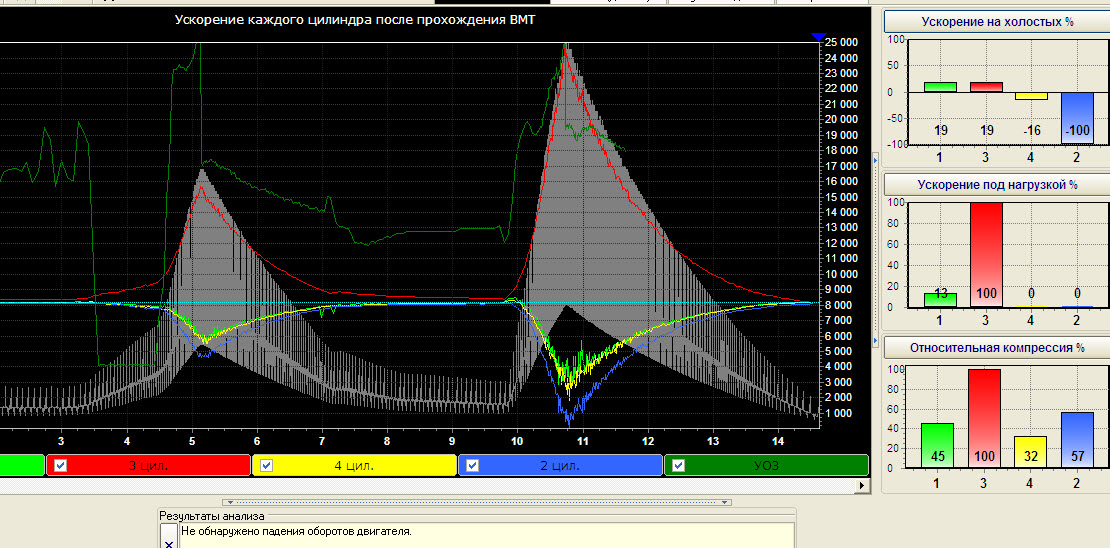Select the red 100 bar in the load chart

(x=985, y=255)
